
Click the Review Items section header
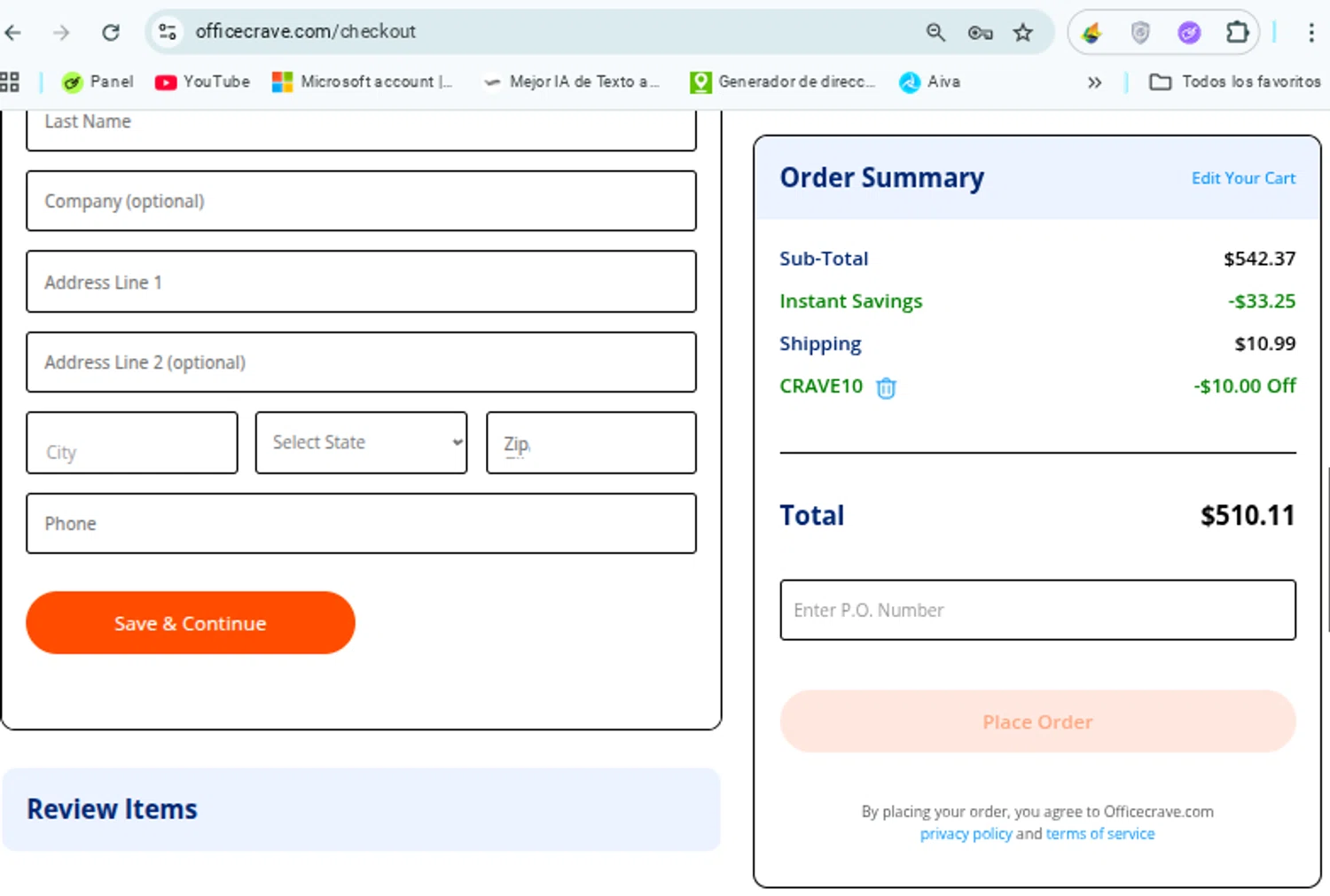(x=361, y=809)
